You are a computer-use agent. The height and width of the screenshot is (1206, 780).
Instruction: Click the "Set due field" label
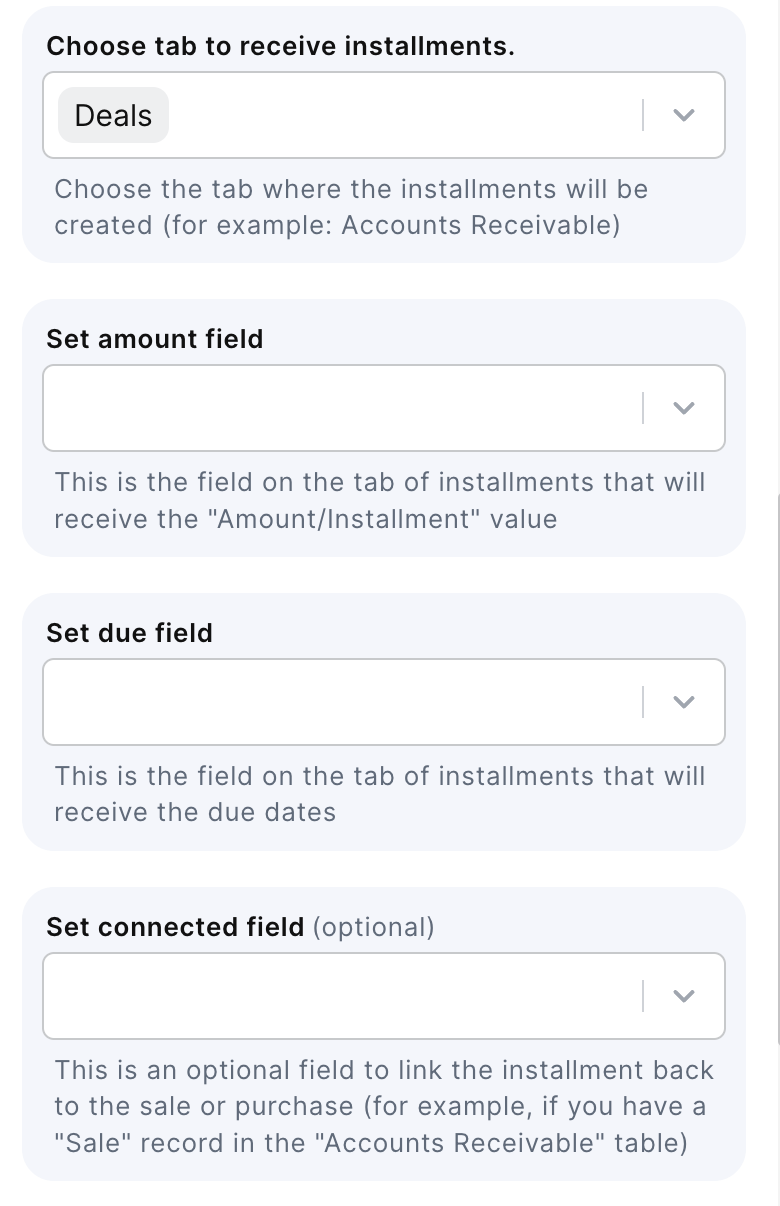pos(130,633)
